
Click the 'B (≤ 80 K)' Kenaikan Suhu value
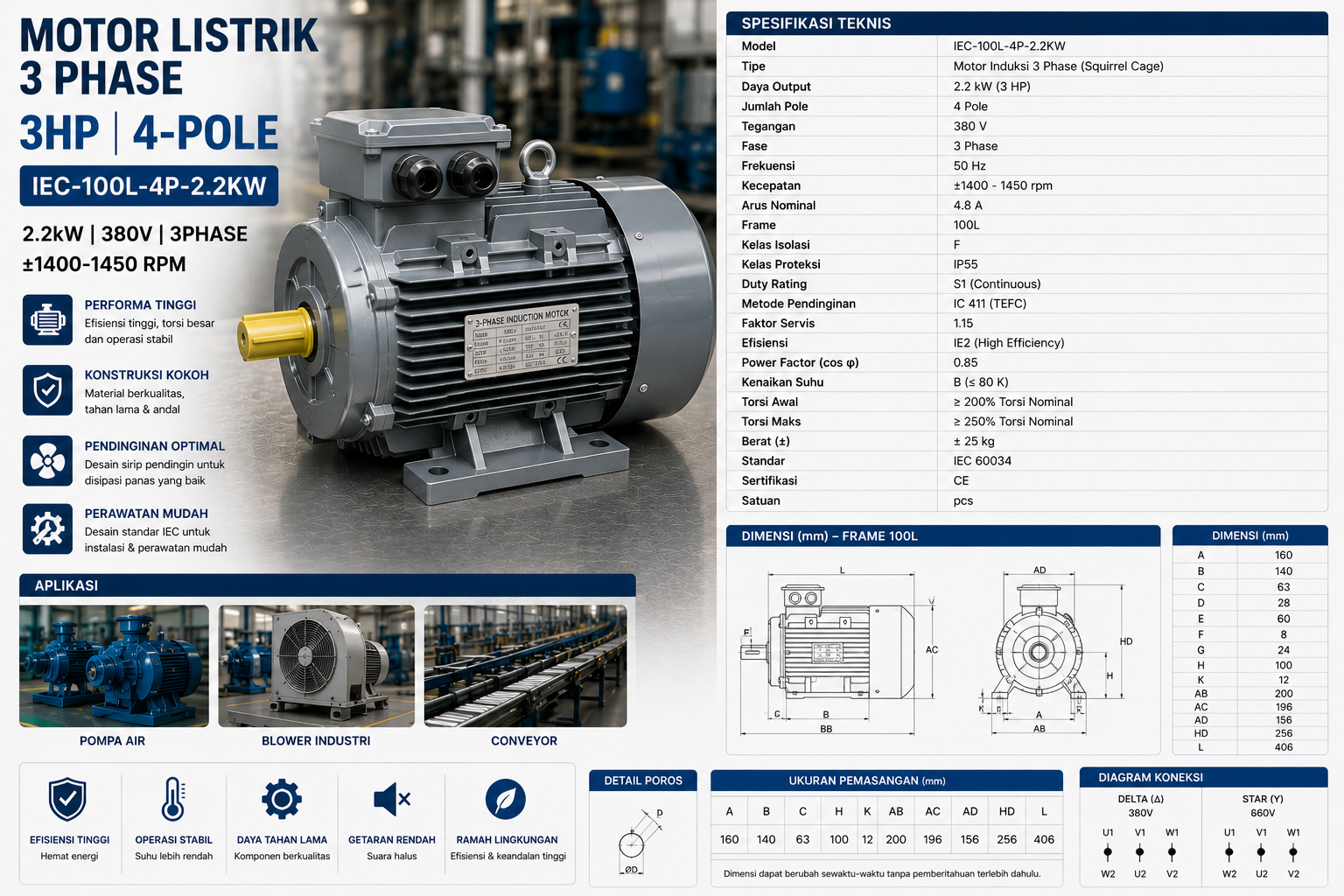(x=981, y=382)
